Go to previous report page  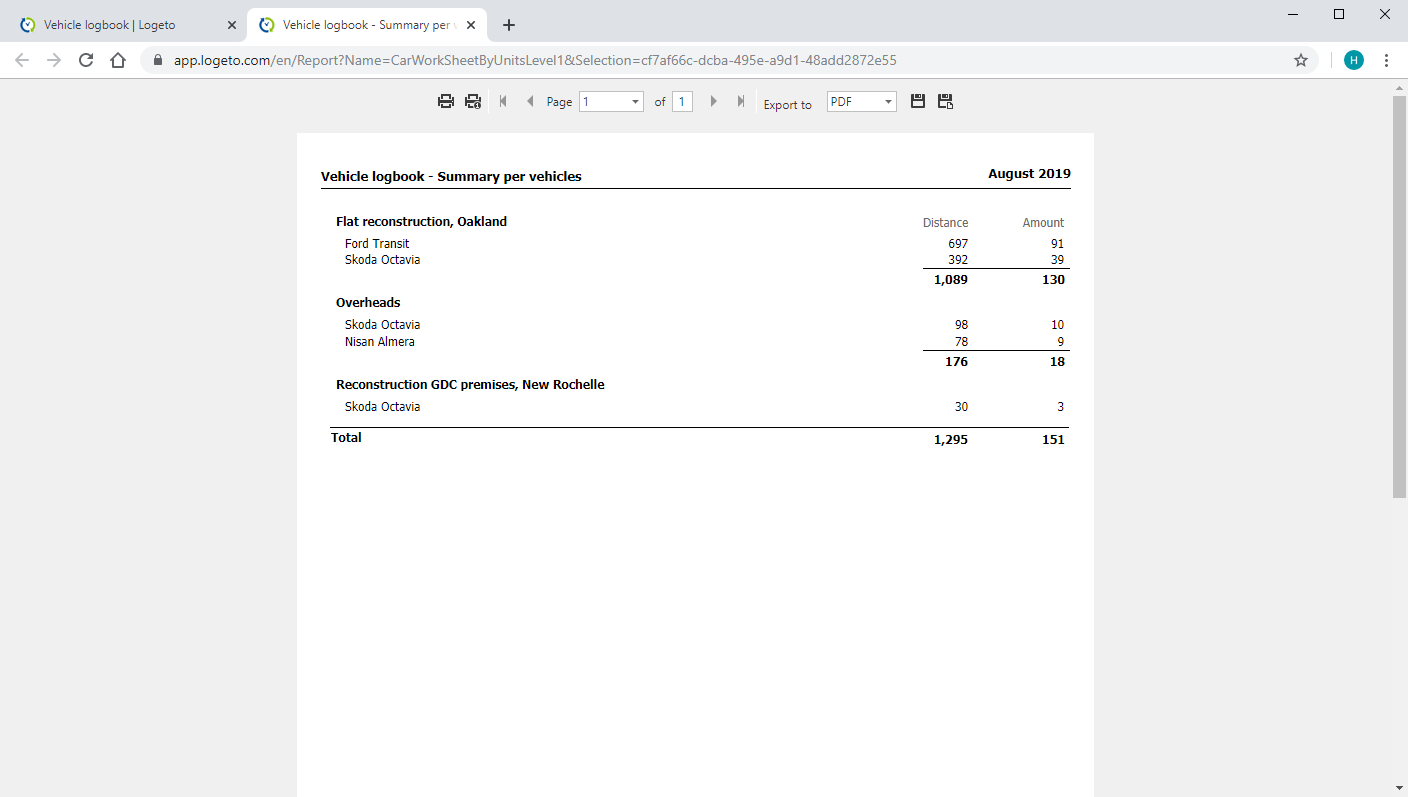530,101
